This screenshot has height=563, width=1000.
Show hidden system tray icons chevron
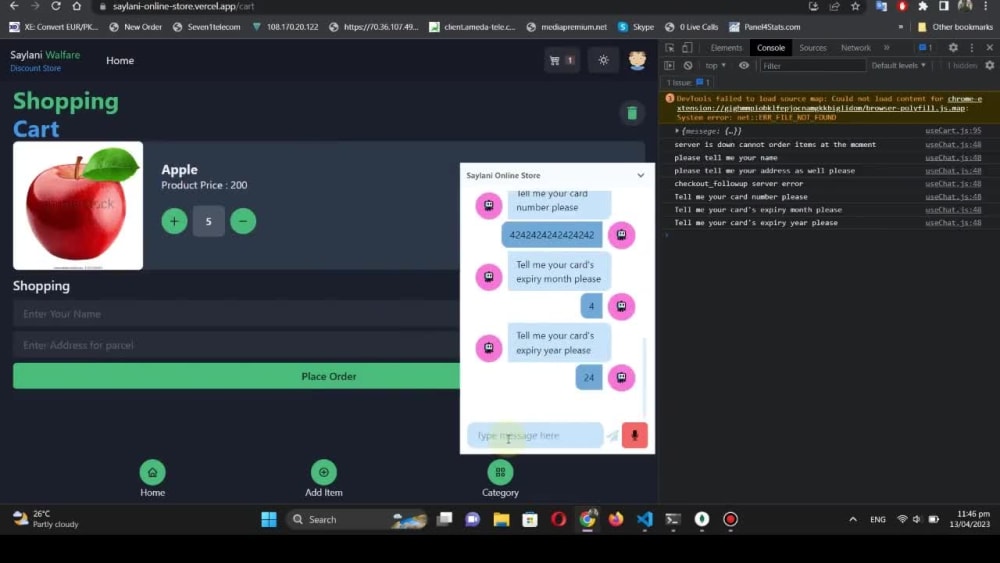point(853,520)
